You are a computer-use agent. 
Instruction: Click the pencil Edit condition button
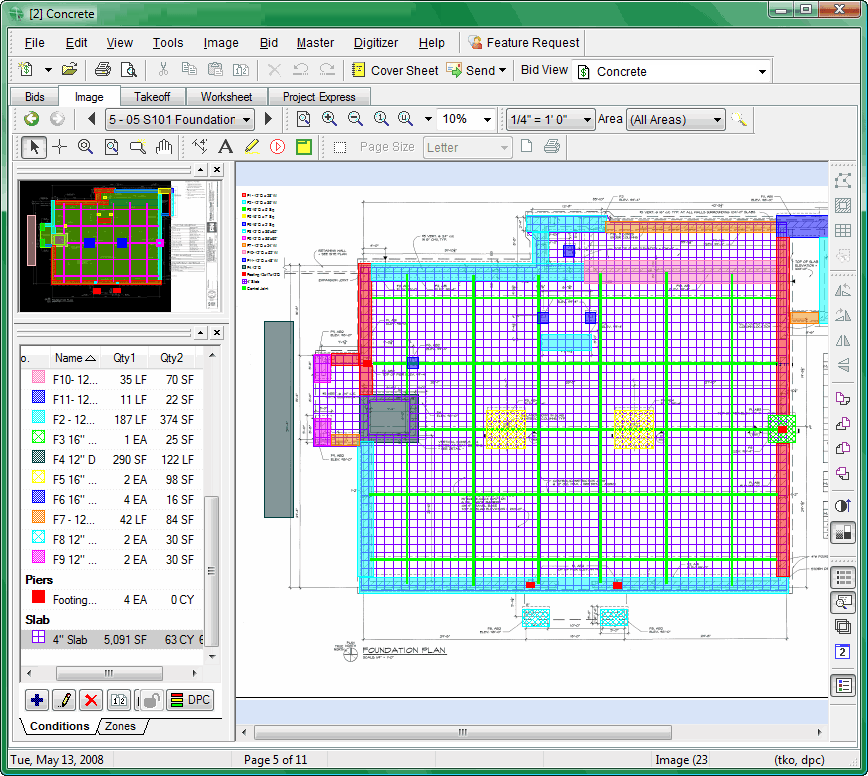pyautogui.click(x=64, y=700)
